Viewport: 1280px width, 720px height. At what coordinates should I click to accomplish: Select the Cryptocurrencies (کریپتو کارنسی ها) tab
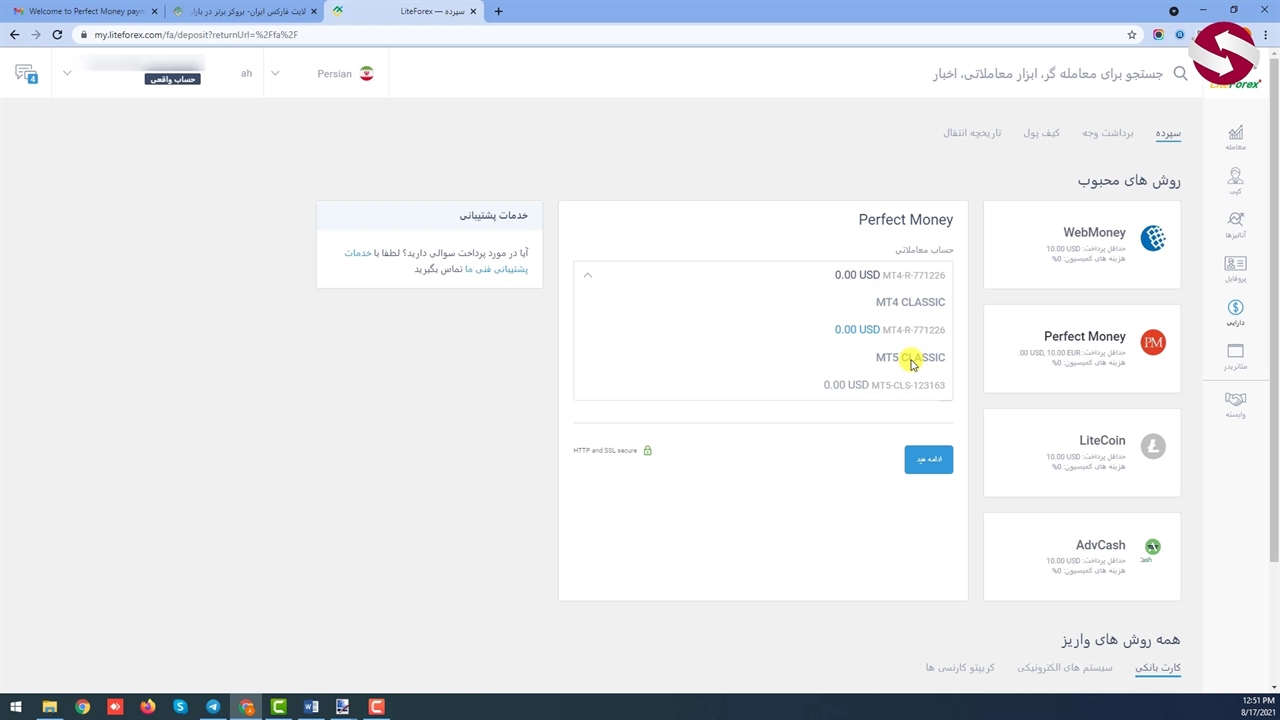[x=959, y=667]
